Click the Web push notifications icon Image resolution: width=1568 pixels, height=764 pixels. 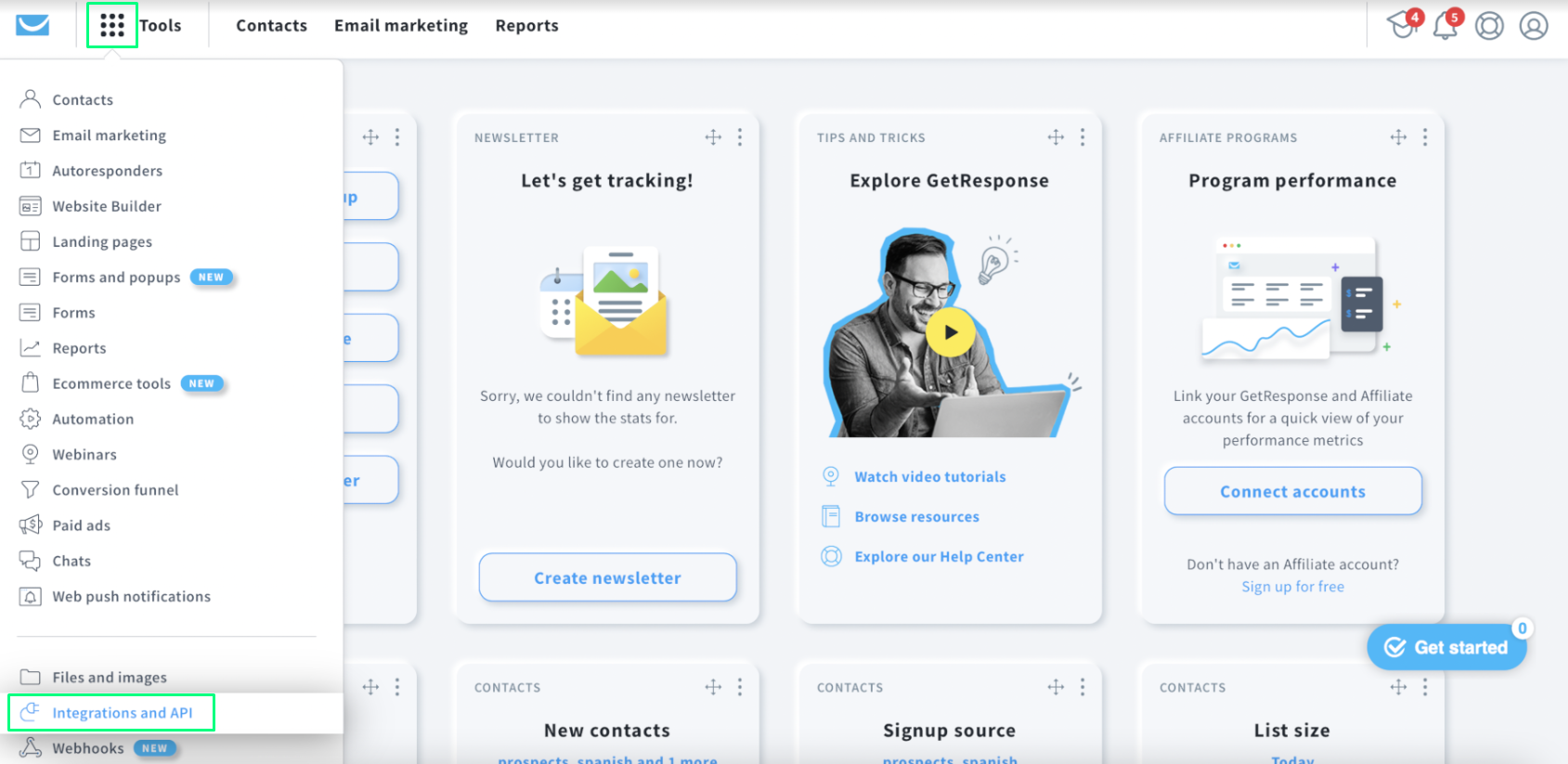coord(30,596)
